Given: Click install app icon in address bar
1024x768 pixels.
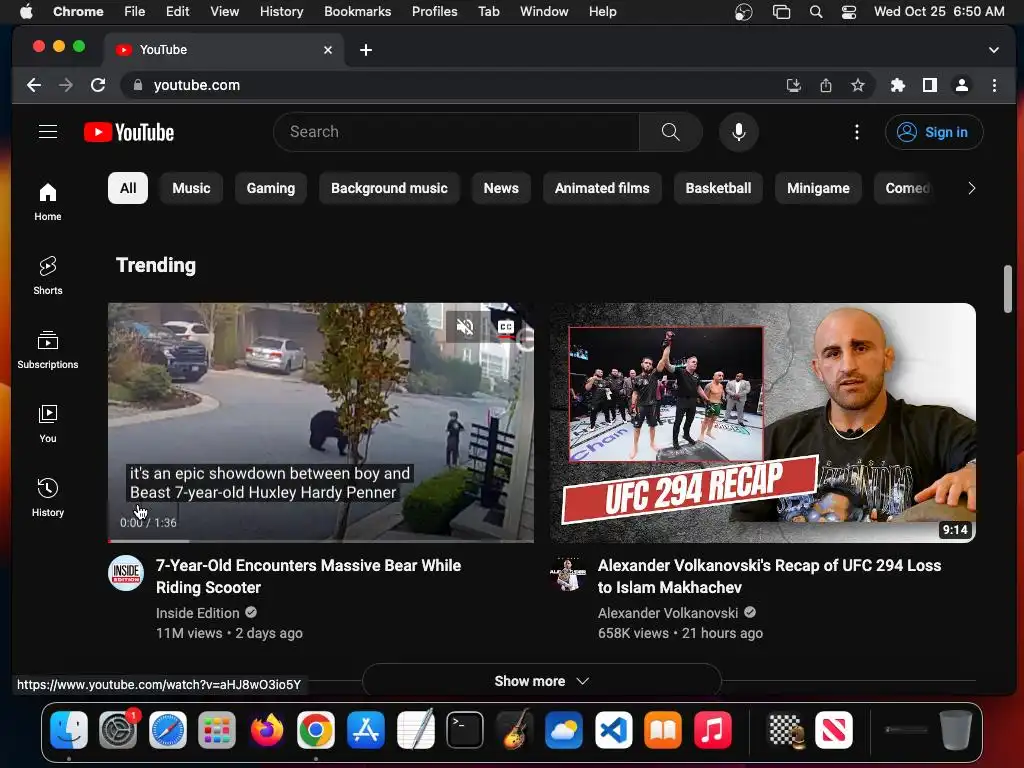Looking at the screenshot, I should [x=793, y=85].
